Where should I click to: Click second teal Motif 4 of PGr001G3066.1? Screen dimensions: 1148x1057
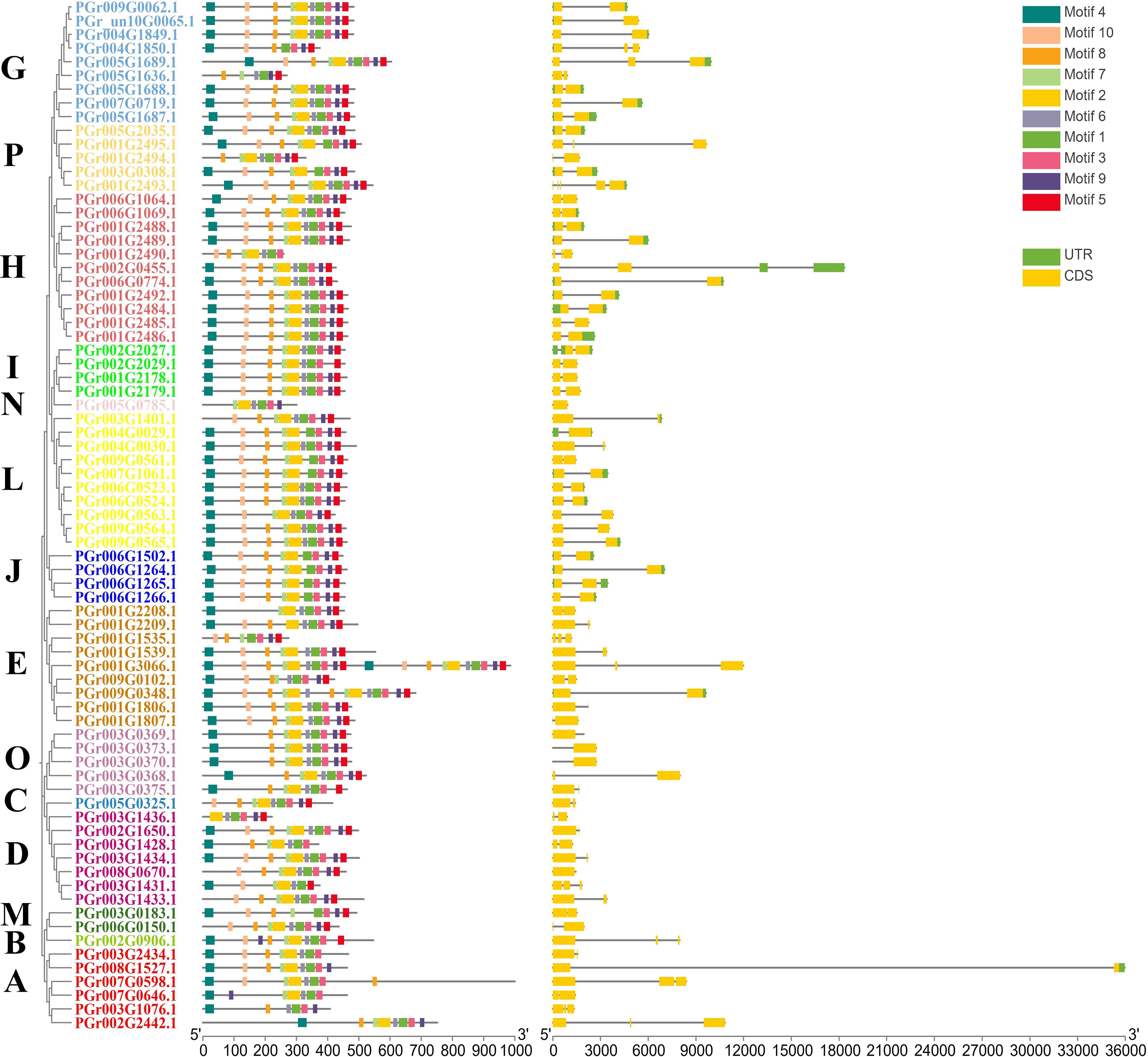pyautogui.click(x=369, y=666)
